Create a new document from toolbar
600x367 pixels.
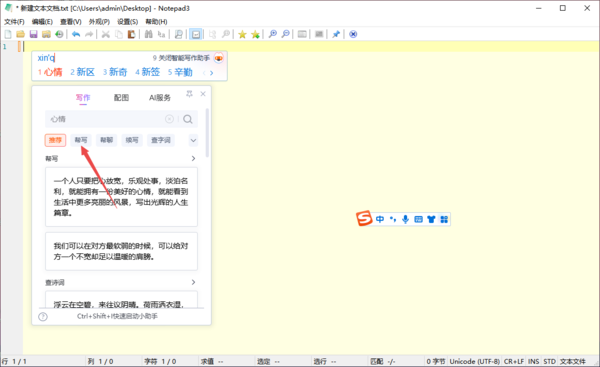8,34
